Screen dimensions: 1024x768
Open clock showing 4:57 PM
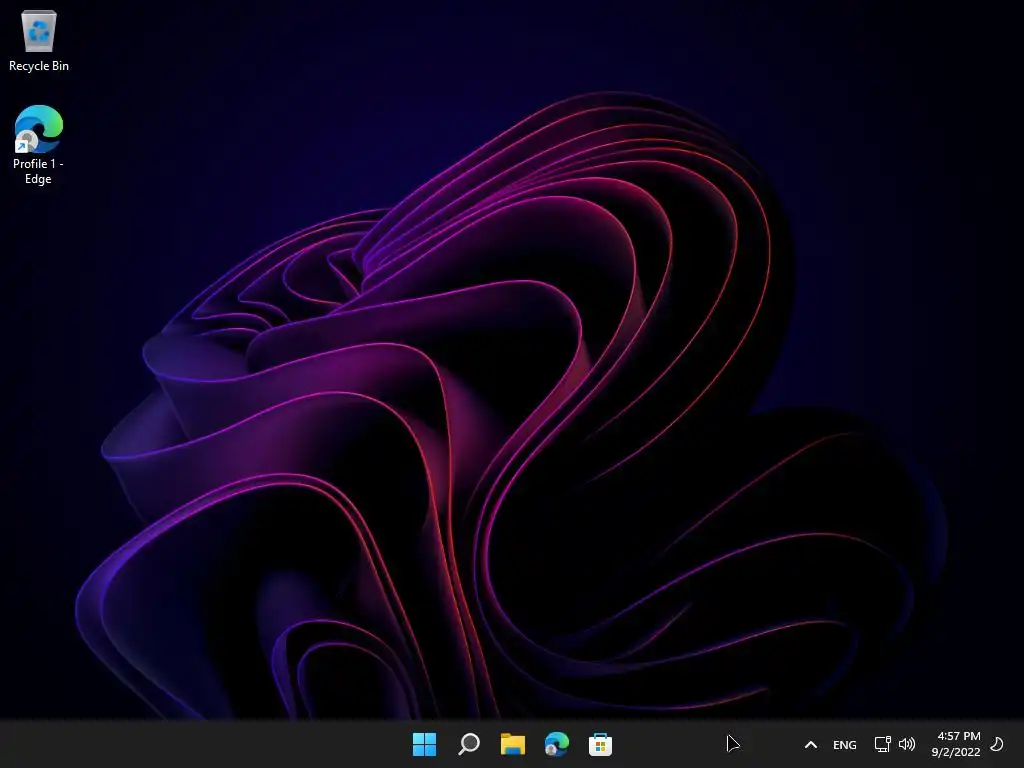pyautogui.click(x=959, y=736)
